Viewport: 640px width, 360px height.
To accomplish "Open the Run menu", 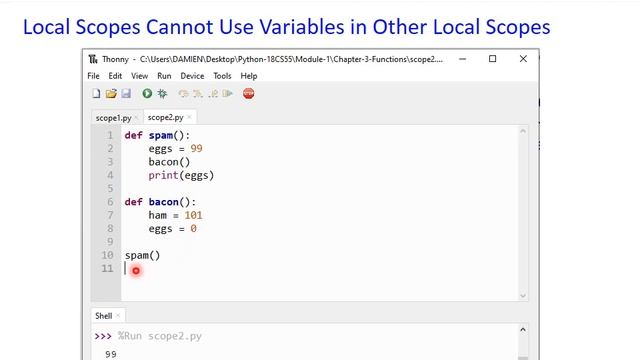I will coord(164,76).
